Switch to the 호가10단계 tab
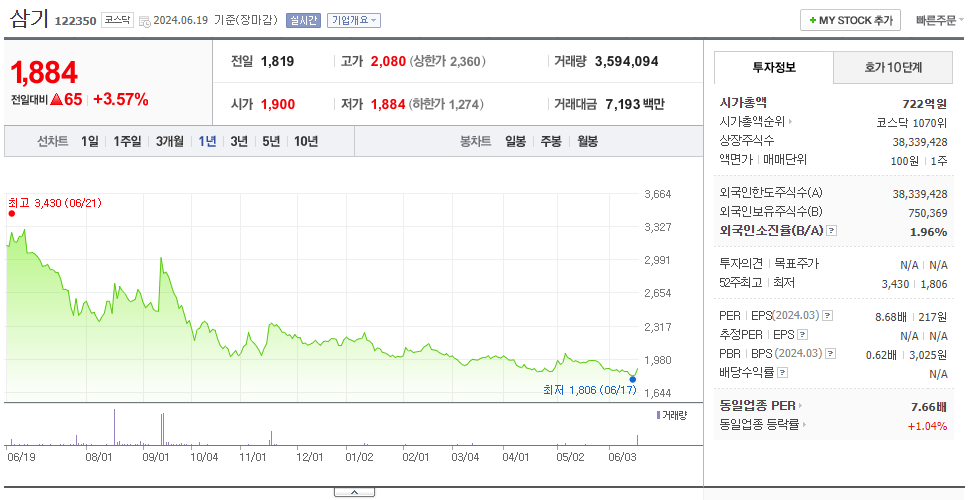The image size is (968, 500). click(893, 67)
